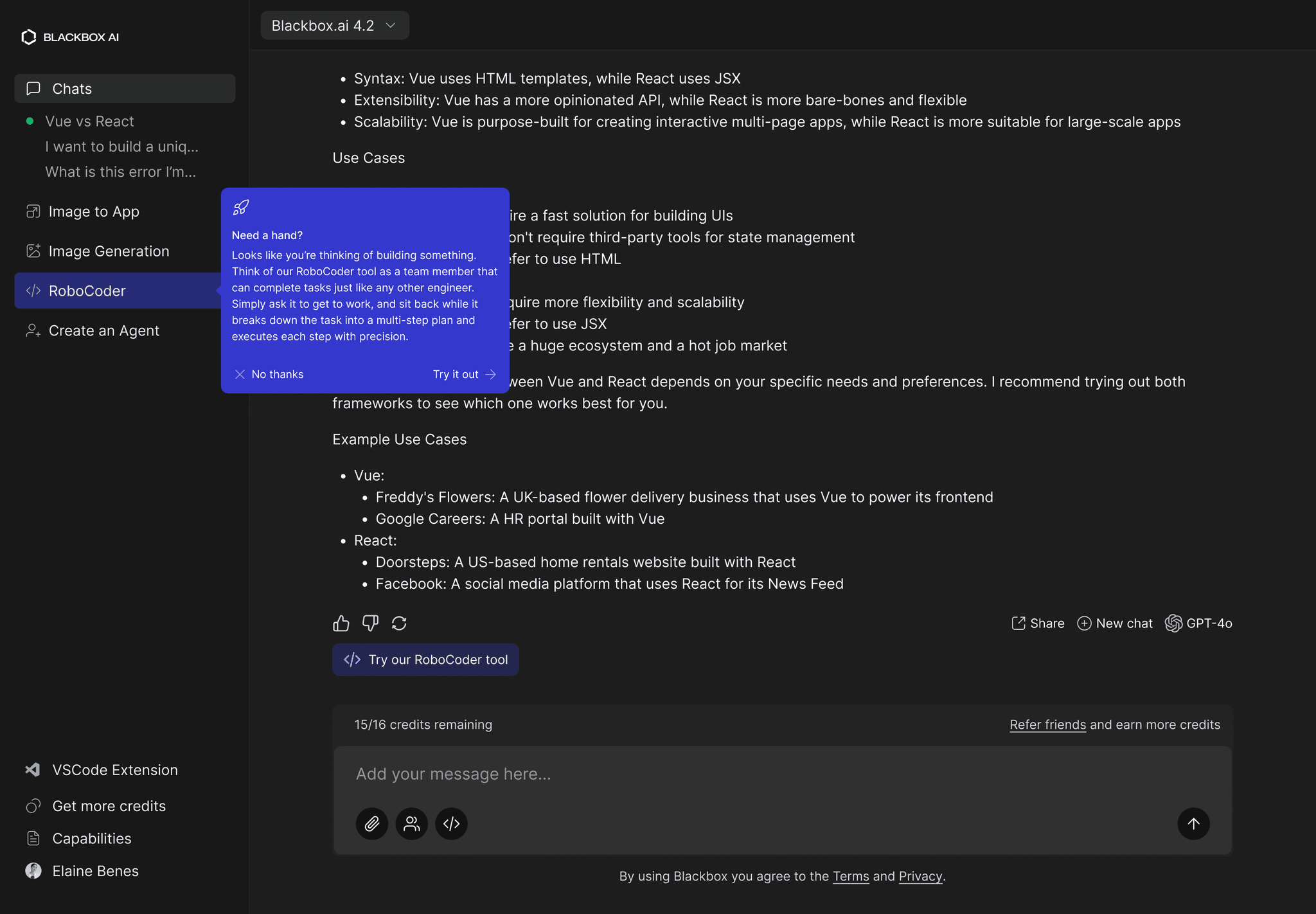Dismiss the popup with No thanks
The image size is (1316, 914).
[x=269, y=374]
